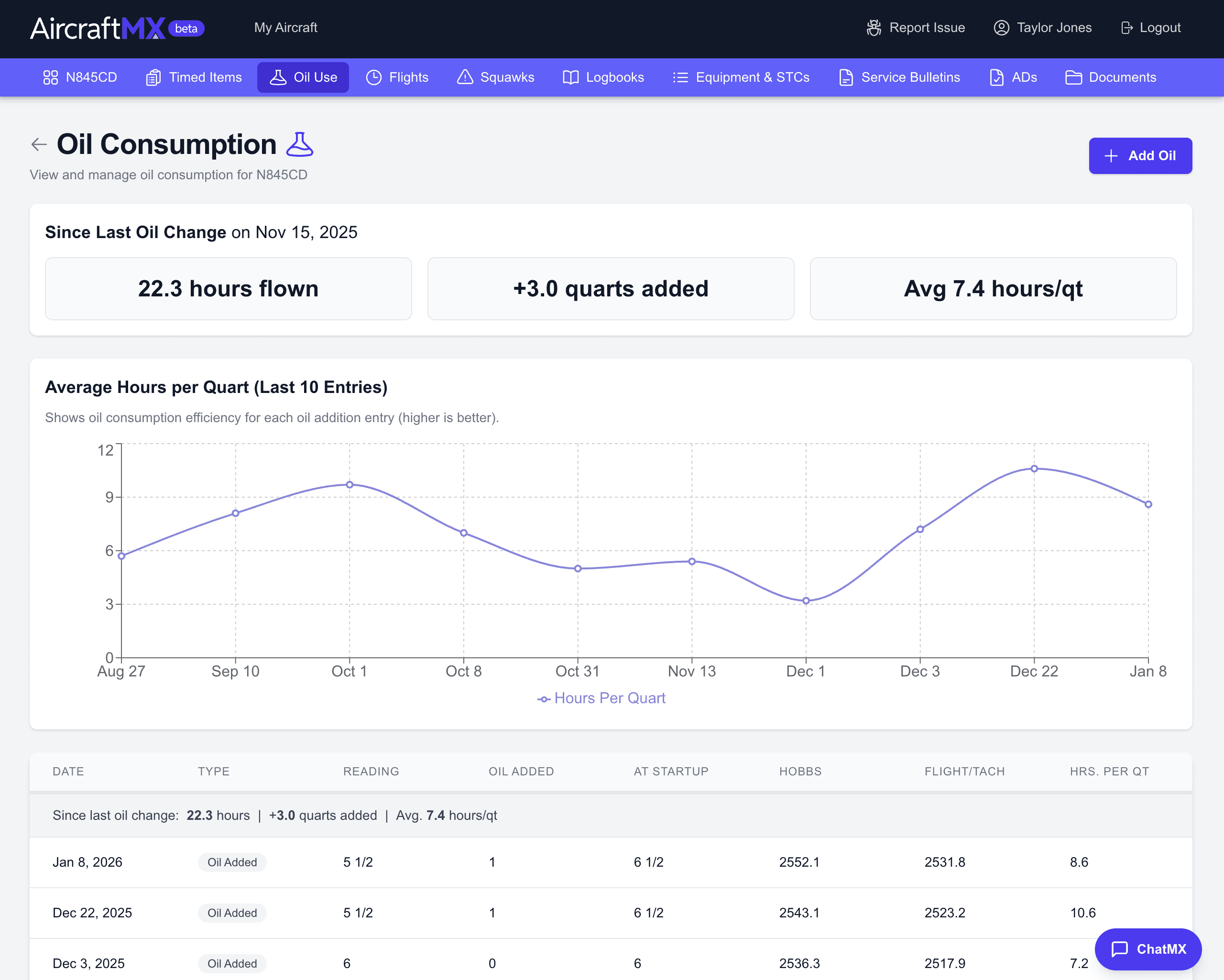The image size is (1224, 980).
Task: Go to the My Aircraft menu item
Action: [285, 28]
